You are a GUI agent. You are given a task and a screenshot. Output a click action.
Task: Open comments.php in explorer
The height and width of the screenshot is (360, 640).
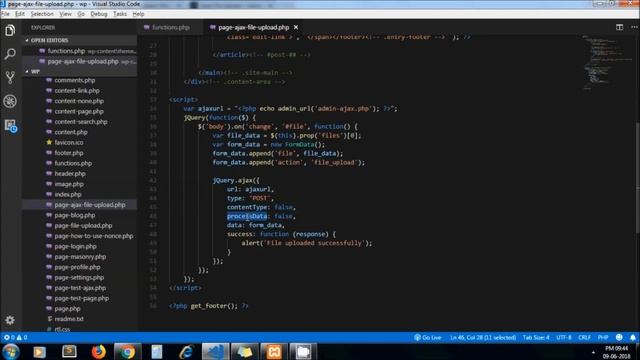pos(75,80)
